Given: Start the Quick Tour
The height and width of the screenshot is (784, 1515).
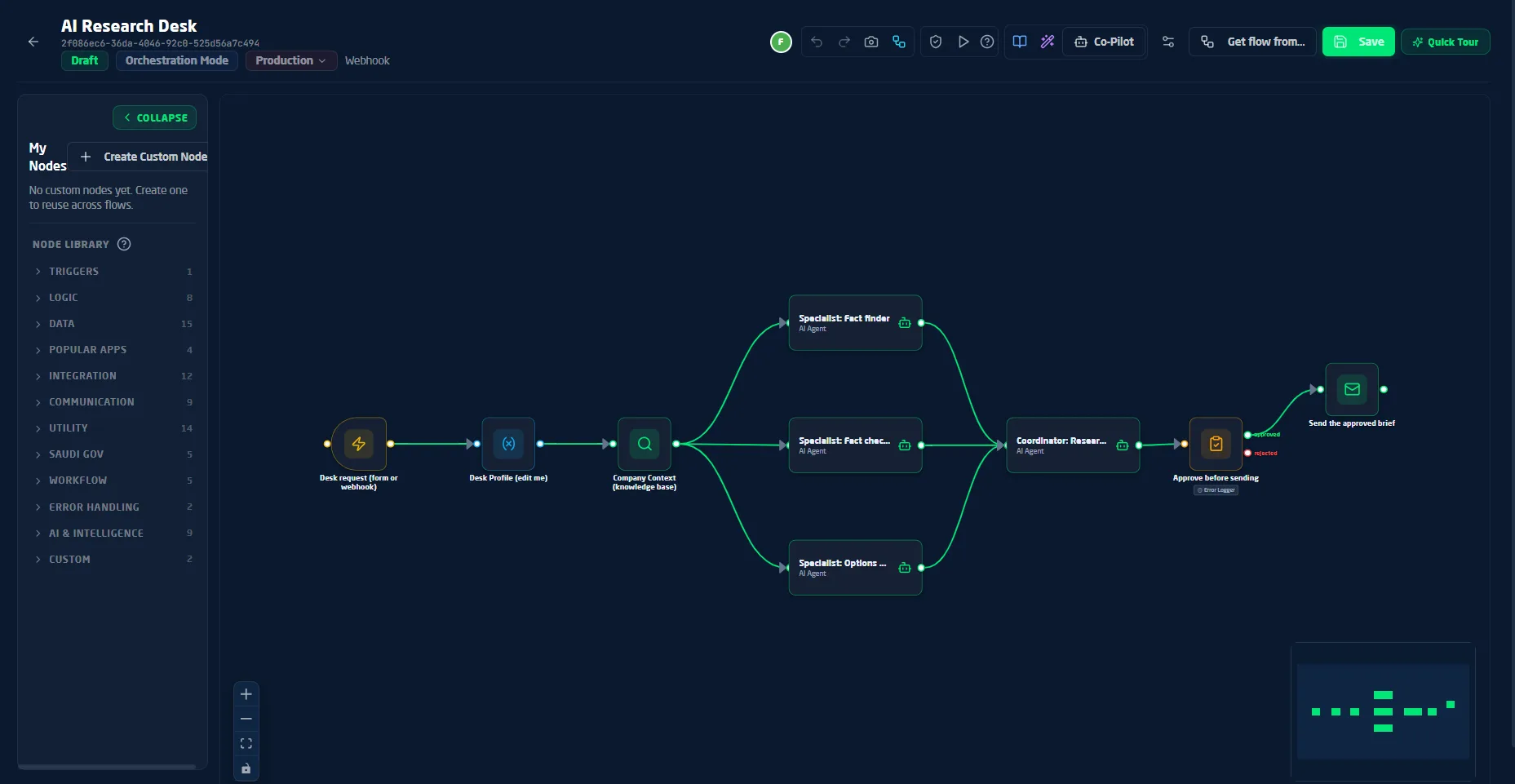Looking at the screenshot, I should click(x=1446, y=42).
